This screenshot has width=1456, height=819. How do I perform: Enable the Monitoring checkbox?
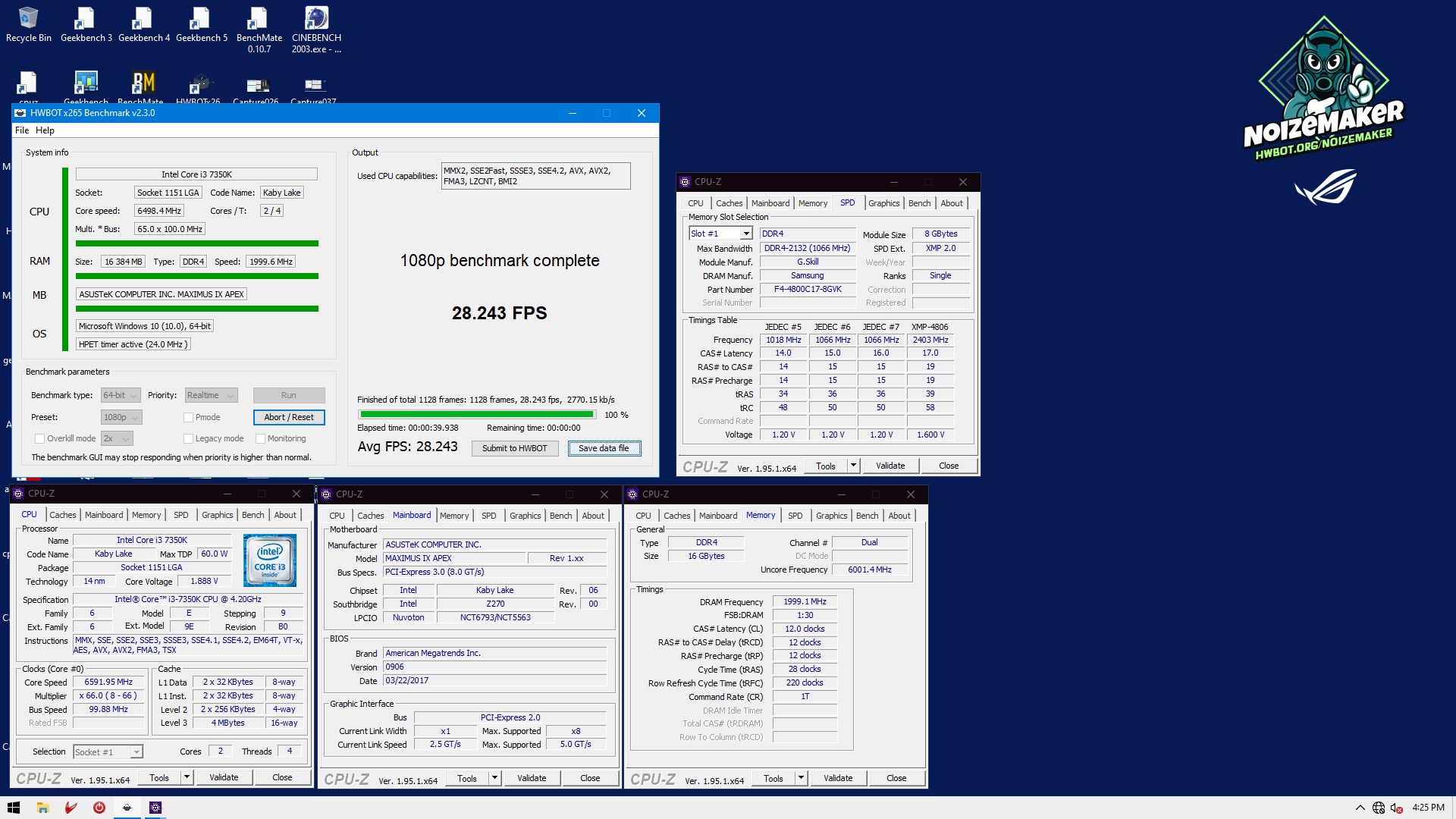click(260, 438)
